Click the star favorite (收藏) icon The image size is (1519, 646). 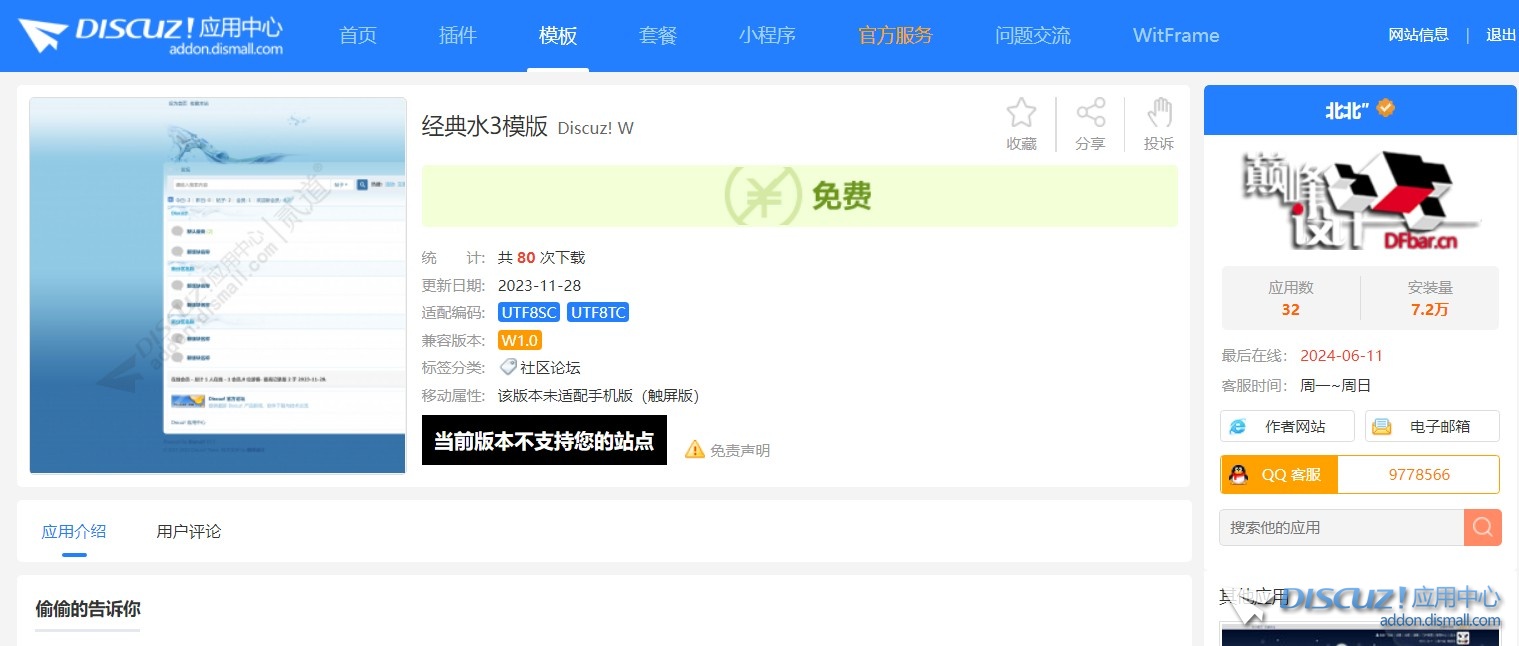(1021, 113)
